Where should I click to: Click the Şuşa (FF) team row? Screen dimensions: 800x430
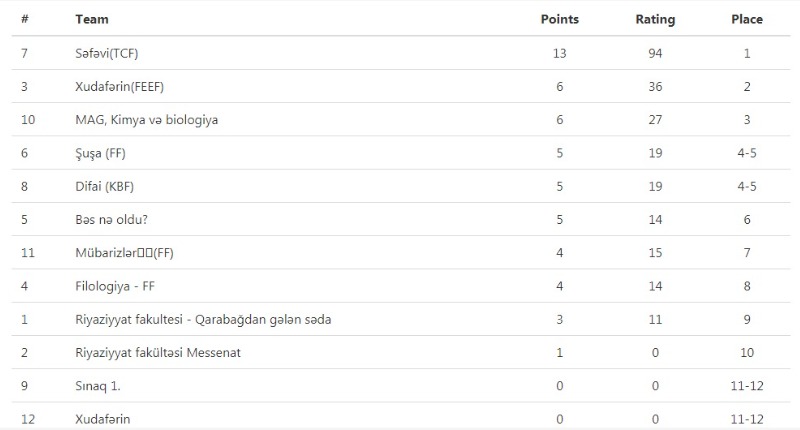coord(100,153)
